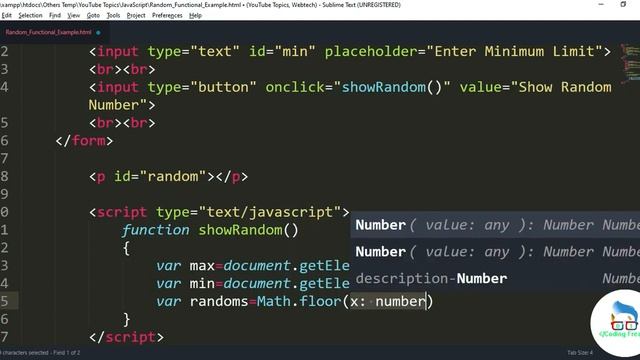Click the 'Show Random' value text
This screenshot has width=640, height=360.
point(565,87)
